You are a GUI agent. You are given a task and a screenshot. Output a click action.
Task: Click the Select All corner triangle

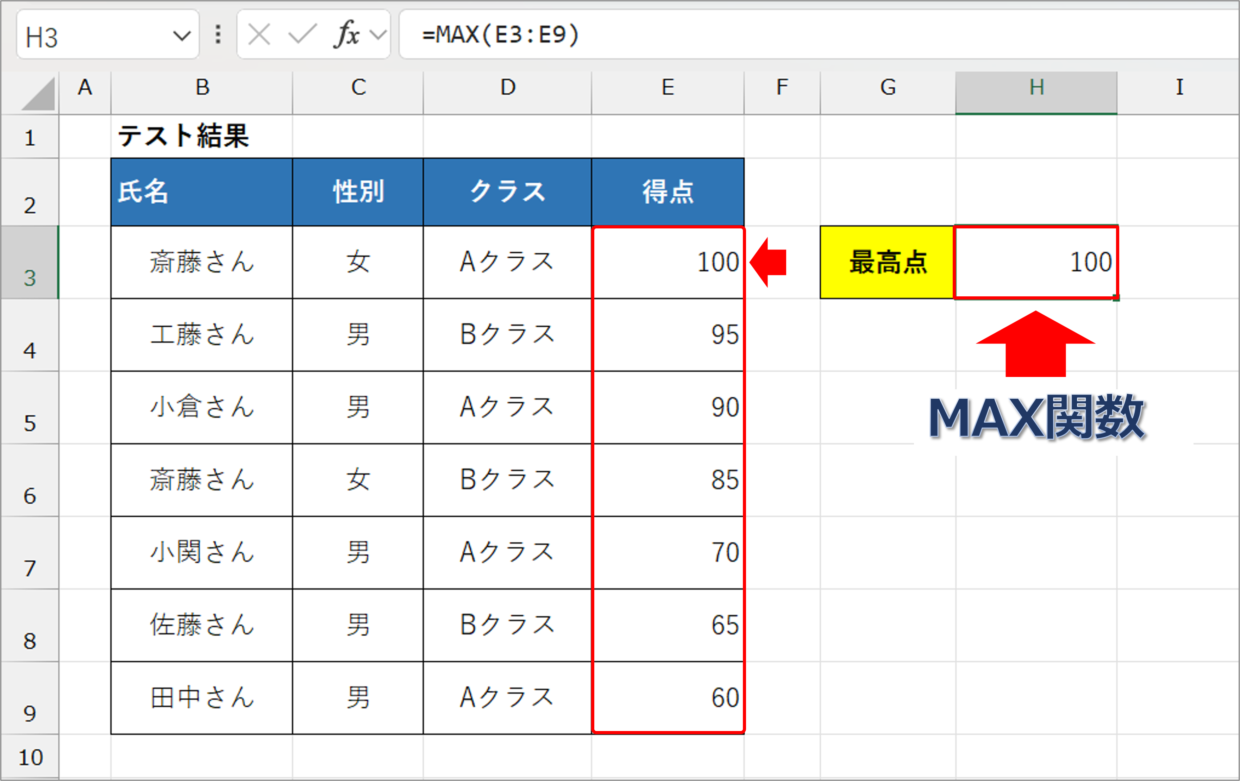(x=38, y=94)
